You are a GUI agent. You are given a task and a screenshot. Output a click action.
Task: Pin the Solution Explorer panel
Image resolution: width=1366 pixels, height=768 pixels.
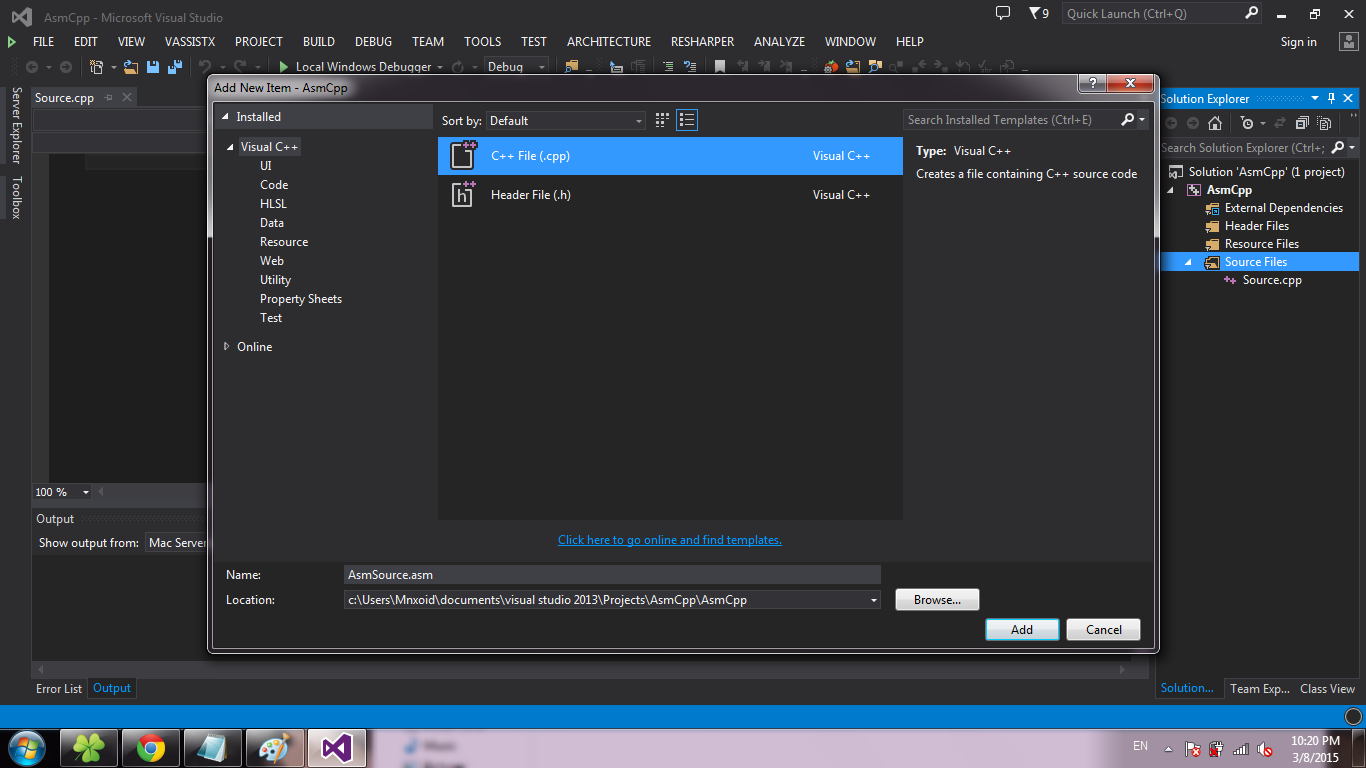click(1331, 98)
